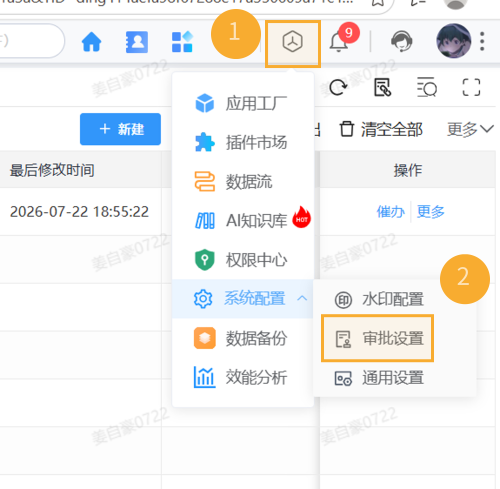The width and height of the screenshot is (500, 489).
Task: Open the search filter list icon
Action: [x=427, y=87]
